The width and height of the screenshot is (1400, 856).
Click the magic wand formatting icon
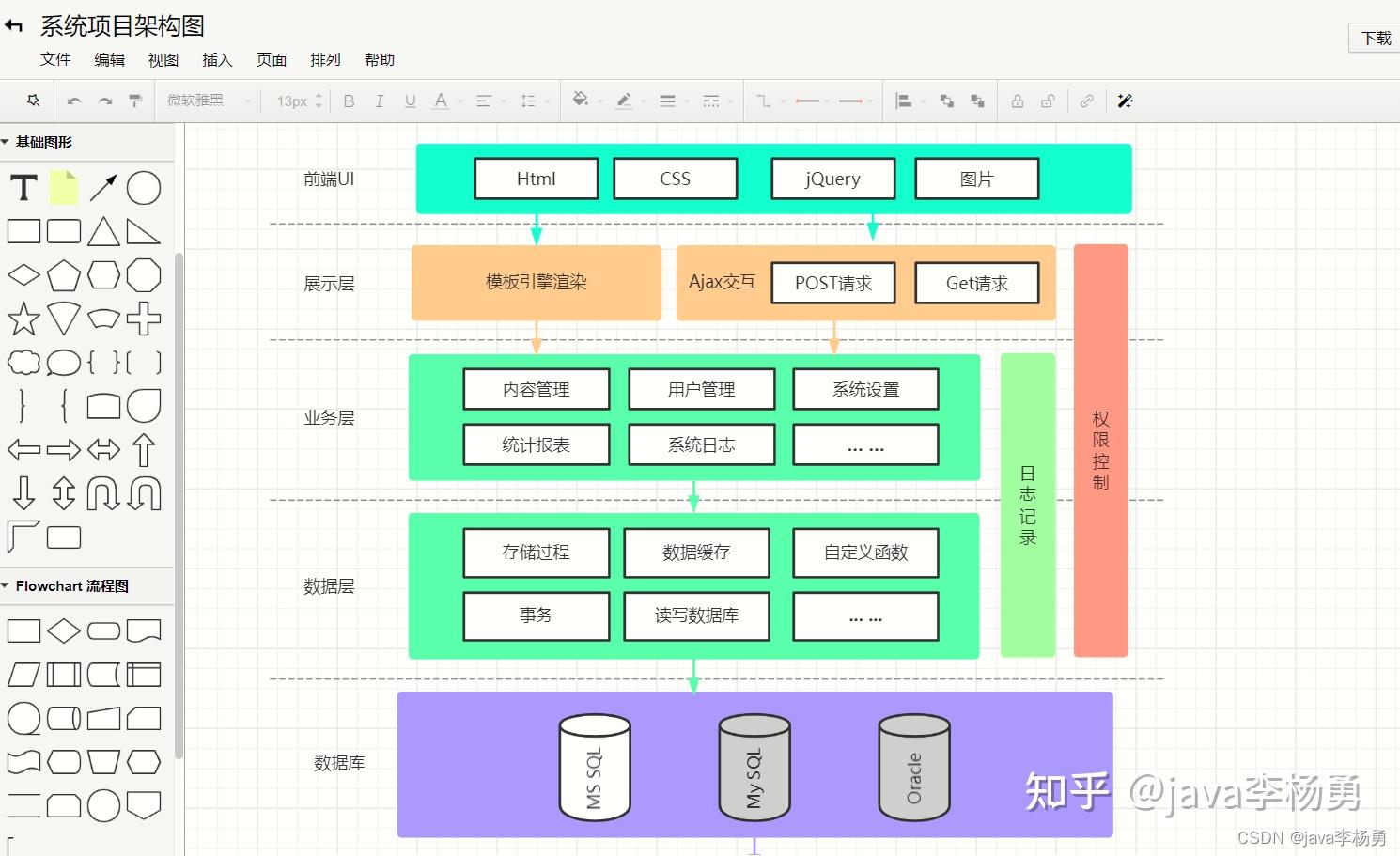[x=1125, y=101]
